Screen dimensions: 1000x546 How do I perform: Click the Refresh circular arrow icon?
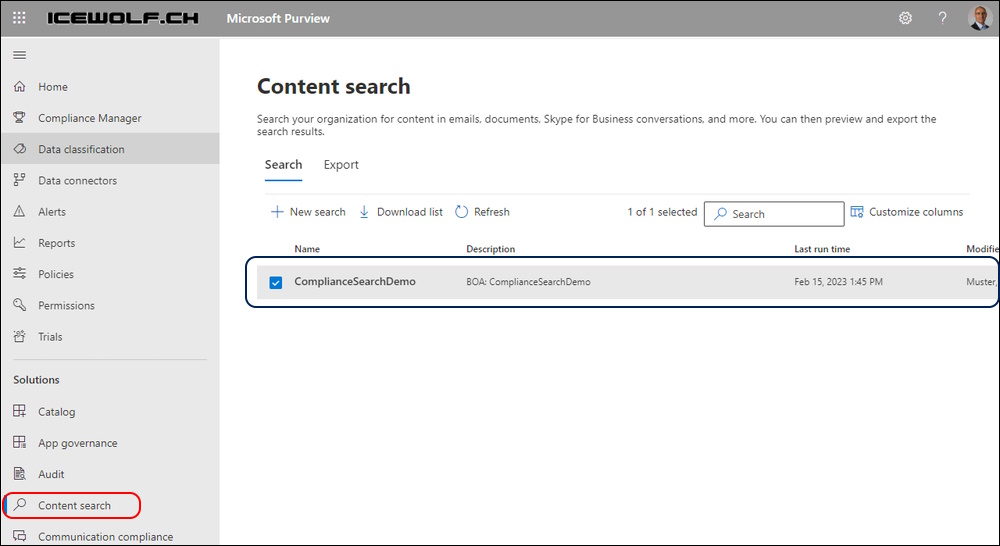[x=461, y=212]
